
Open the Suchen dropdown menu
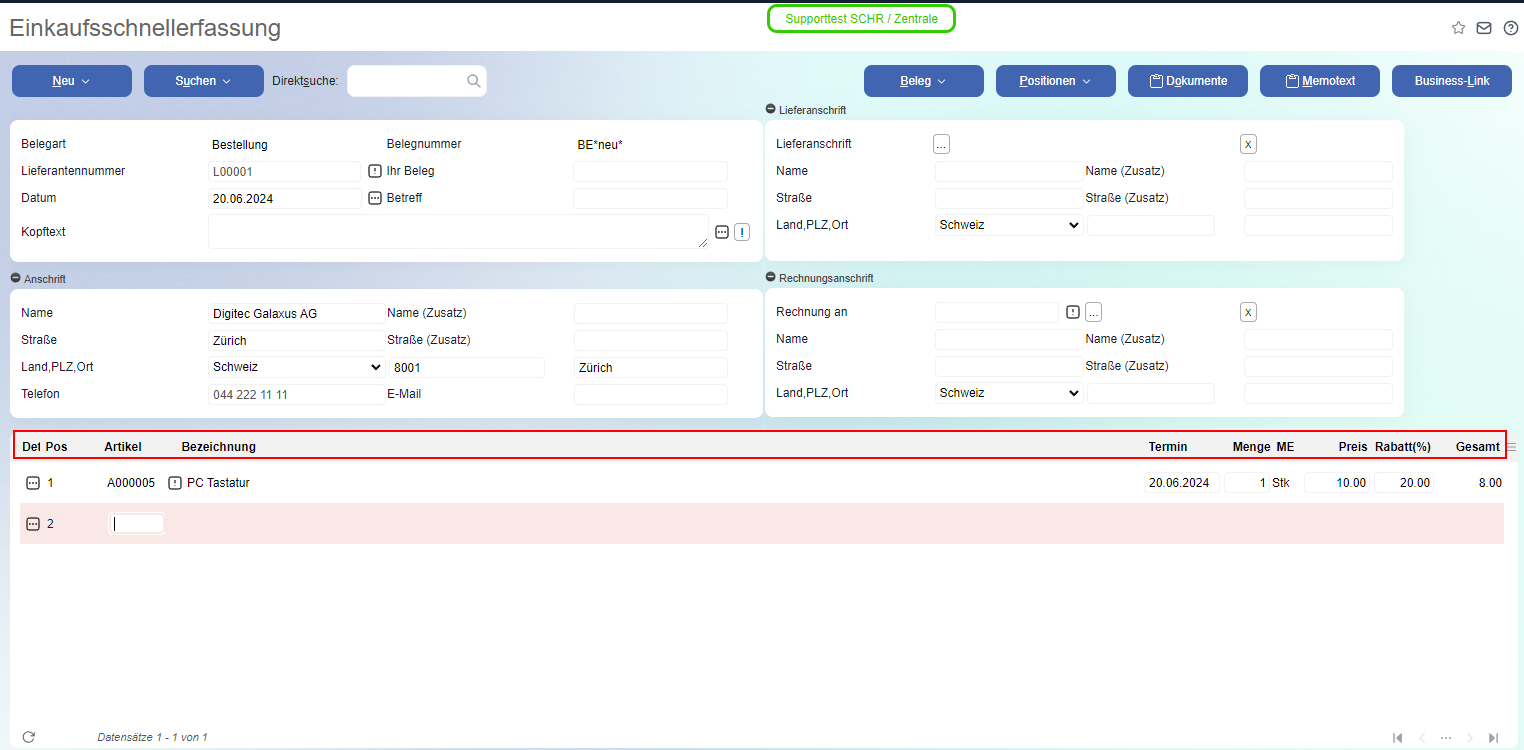(204, 81)
